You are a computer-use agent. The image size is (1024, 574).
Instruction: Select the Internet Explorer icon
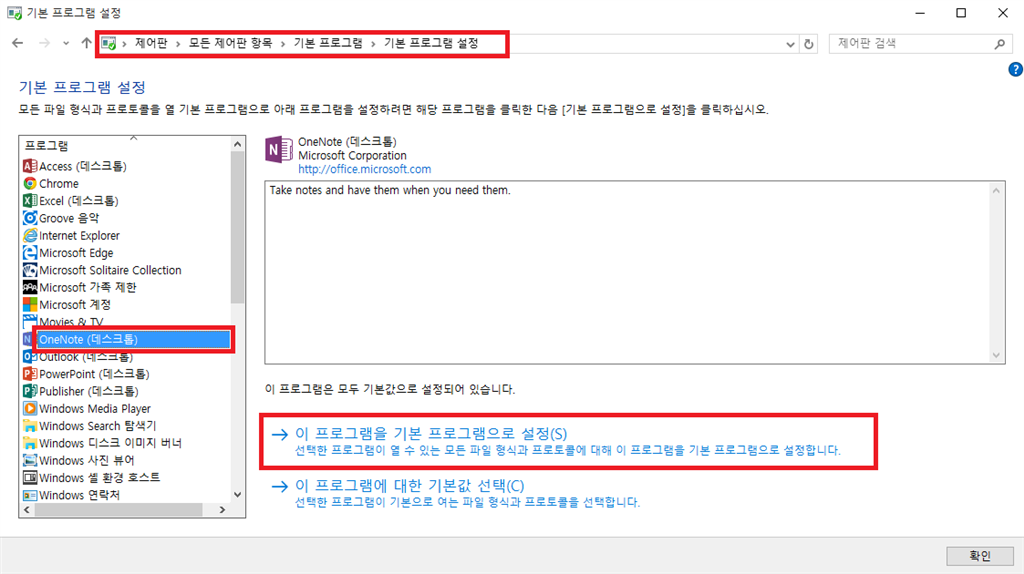(x=29, y=236)
